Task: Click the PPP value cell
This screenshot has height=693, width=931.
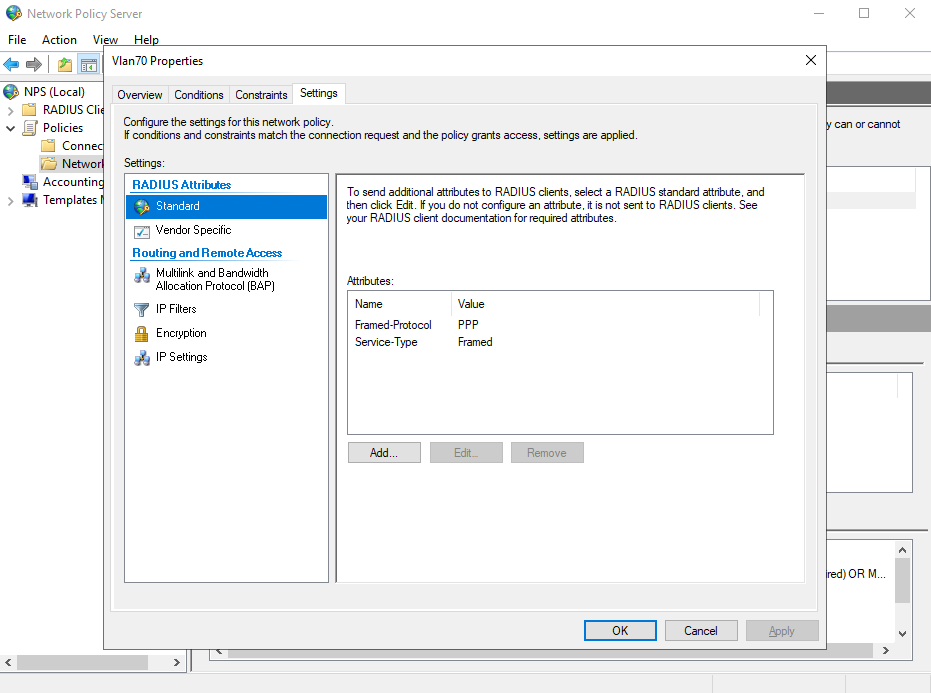Action: 468,325
